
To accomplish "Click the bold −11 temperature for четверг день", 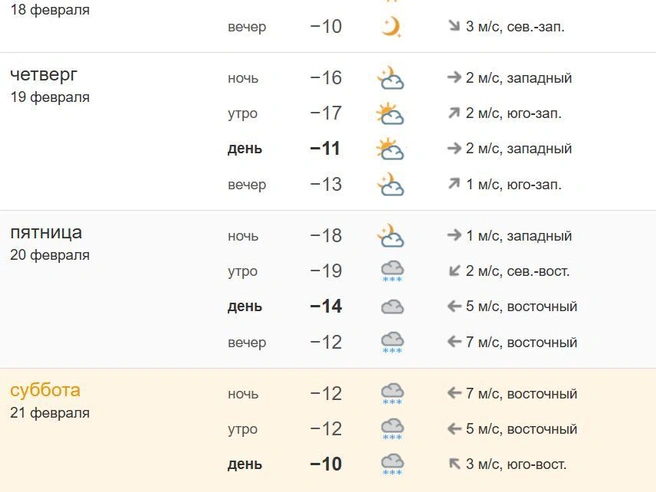I will coord(325,149).
